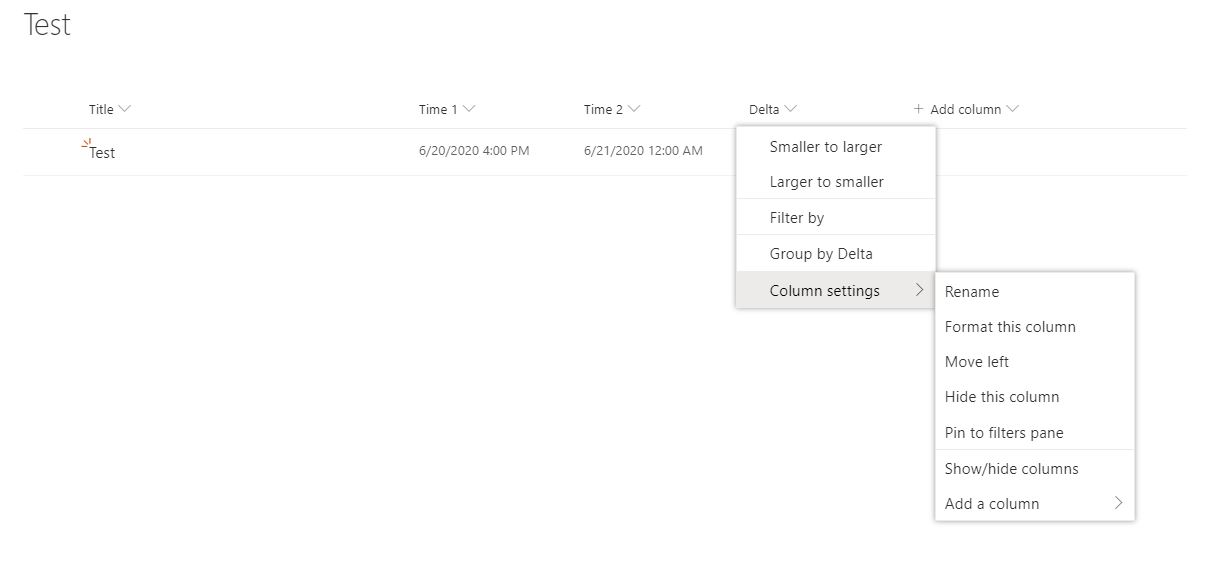The image size is (1222, 580).
Task: Select Move left in the submenu
Action: point(977,362)
